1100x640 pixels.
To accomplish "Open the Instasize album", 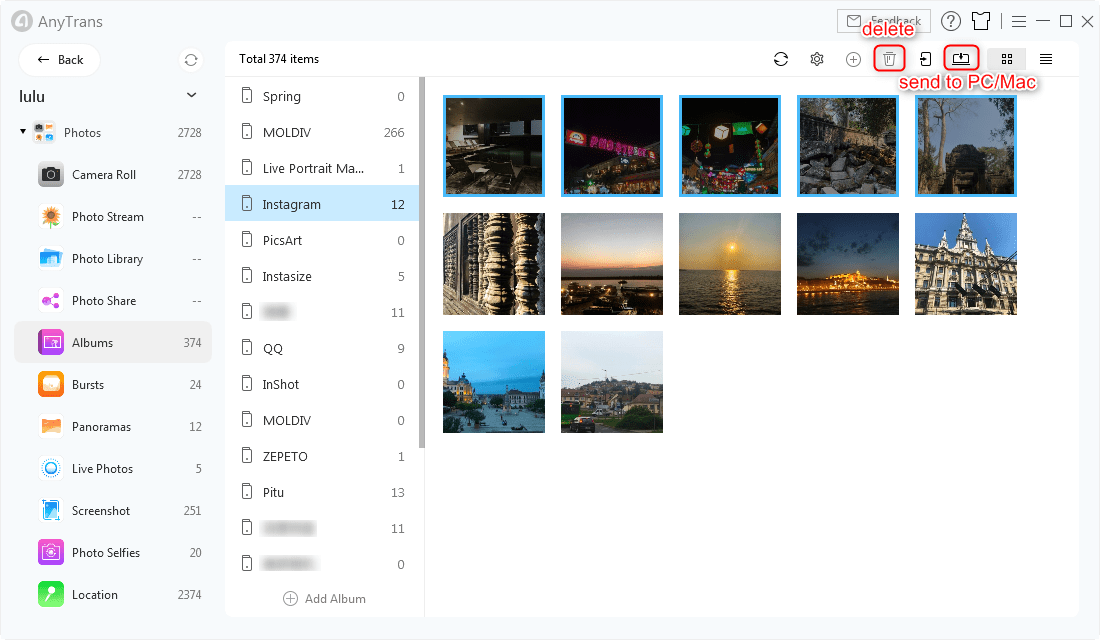I will click(x=322, y=276).
